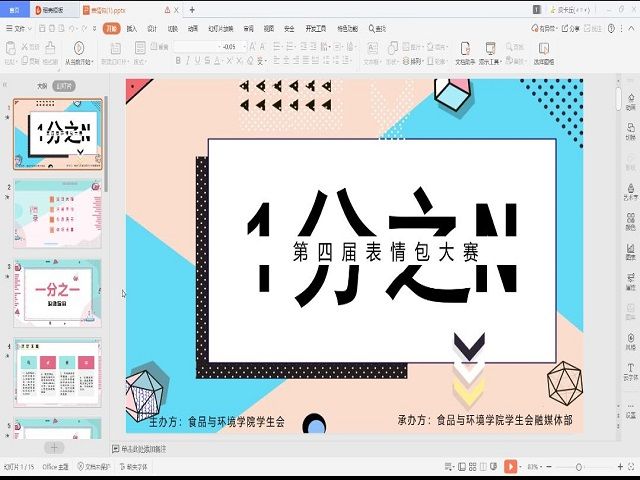The image size is (640, 480).
Task: Click the text box insert icon
Action: tap(372, 48)
